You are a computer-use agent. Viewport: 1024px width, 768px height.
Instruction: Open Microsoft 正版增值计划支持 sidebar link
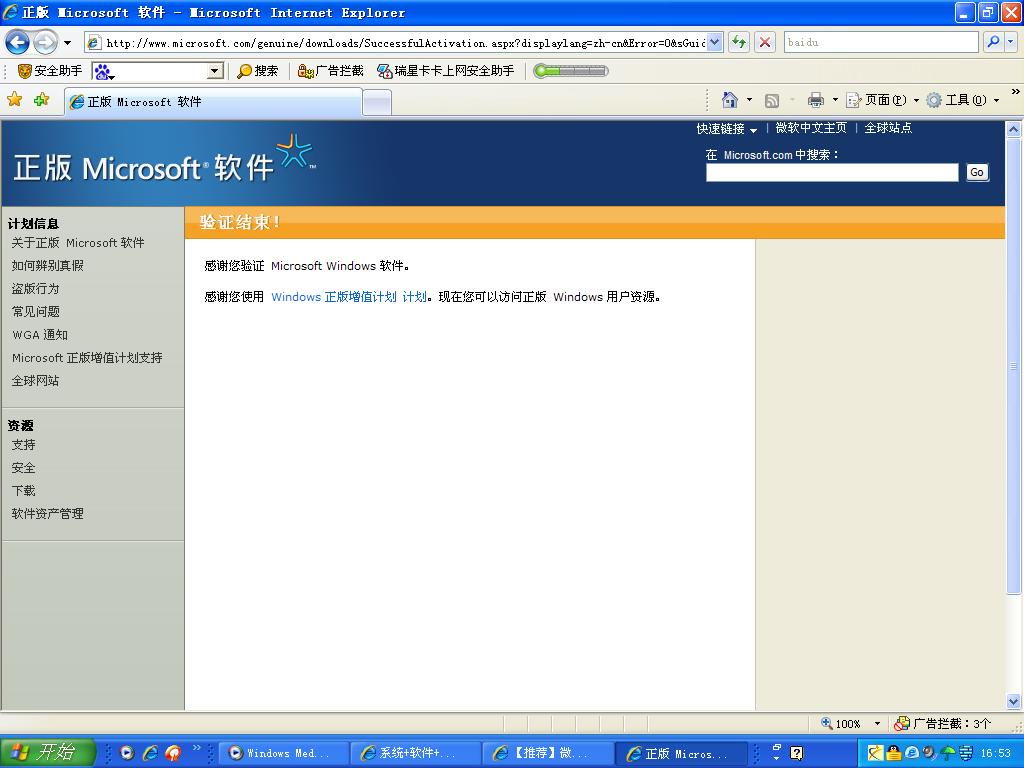click(87, 358)
